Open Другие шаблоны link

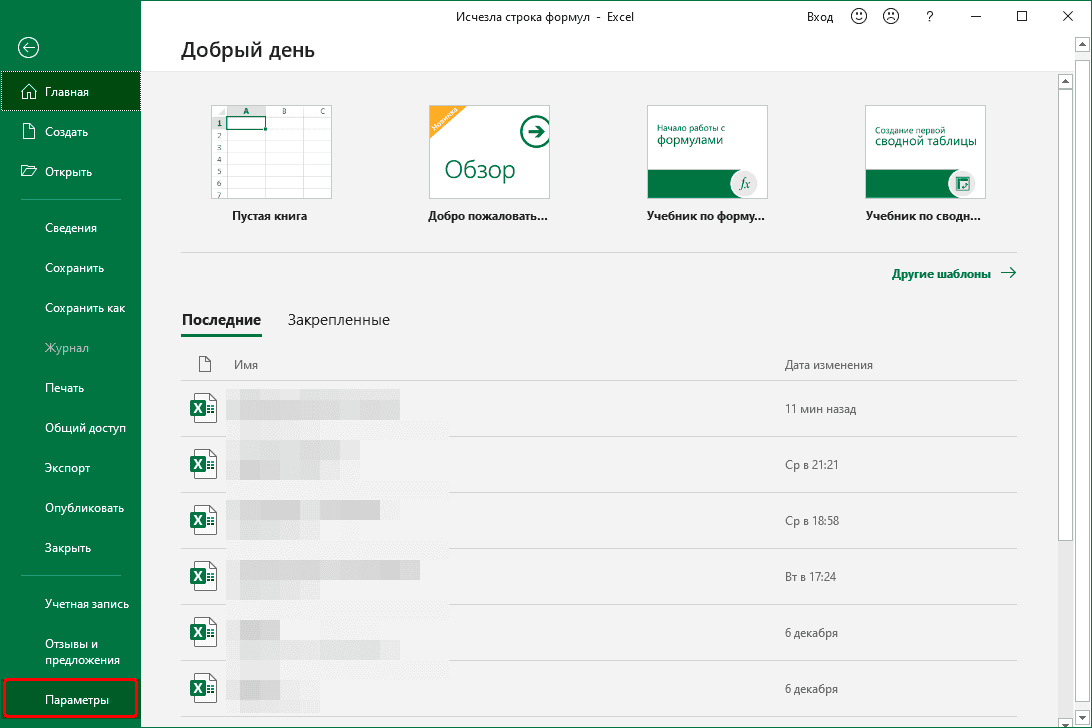[941, 272]
